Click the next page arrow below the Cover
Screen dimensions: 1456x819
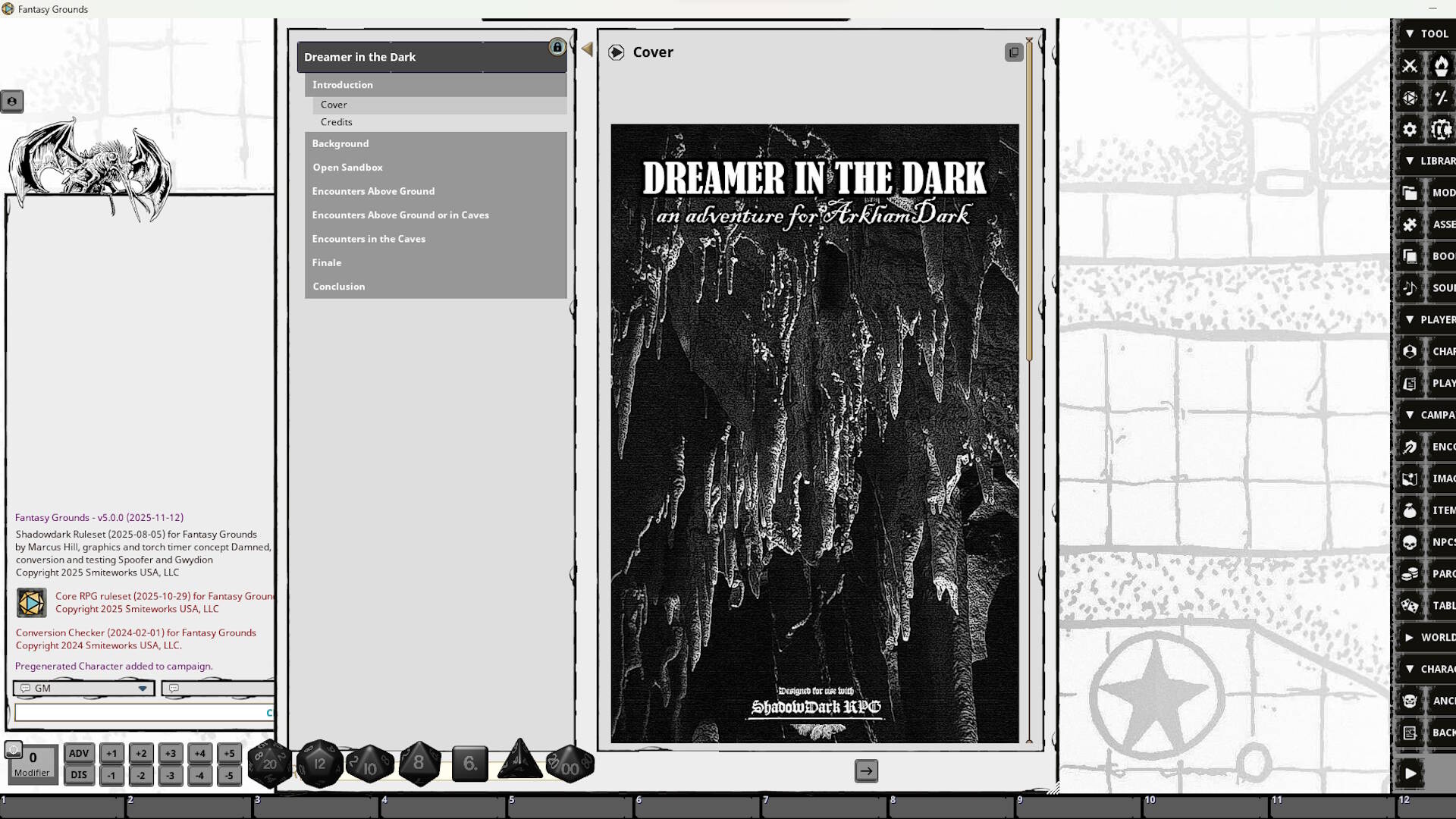coord(866,770)
